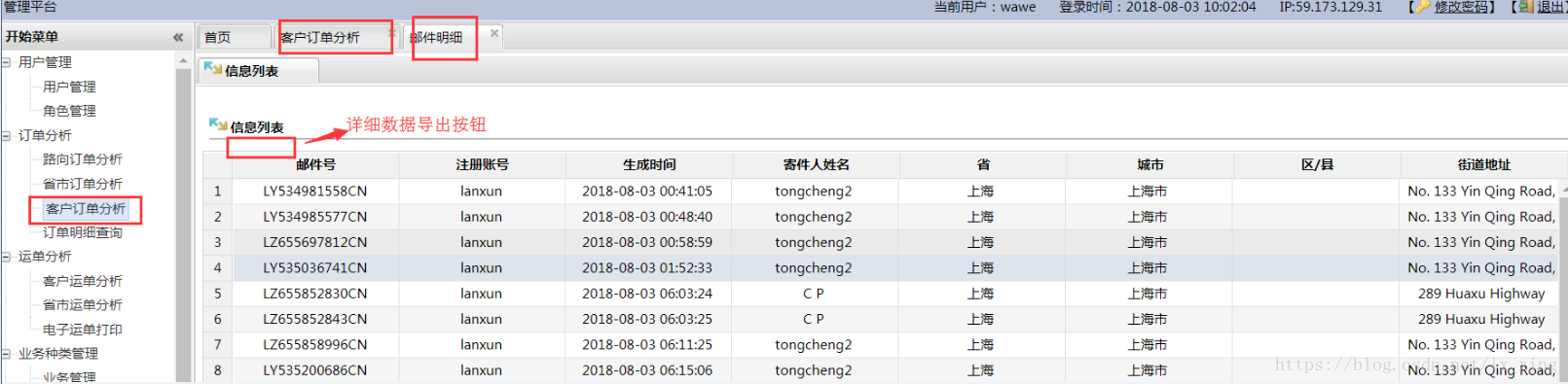Click timestamp 2018-08-03 01:52:33
The width and height of the screenshot is (1568, 384).
click(647, 267)
